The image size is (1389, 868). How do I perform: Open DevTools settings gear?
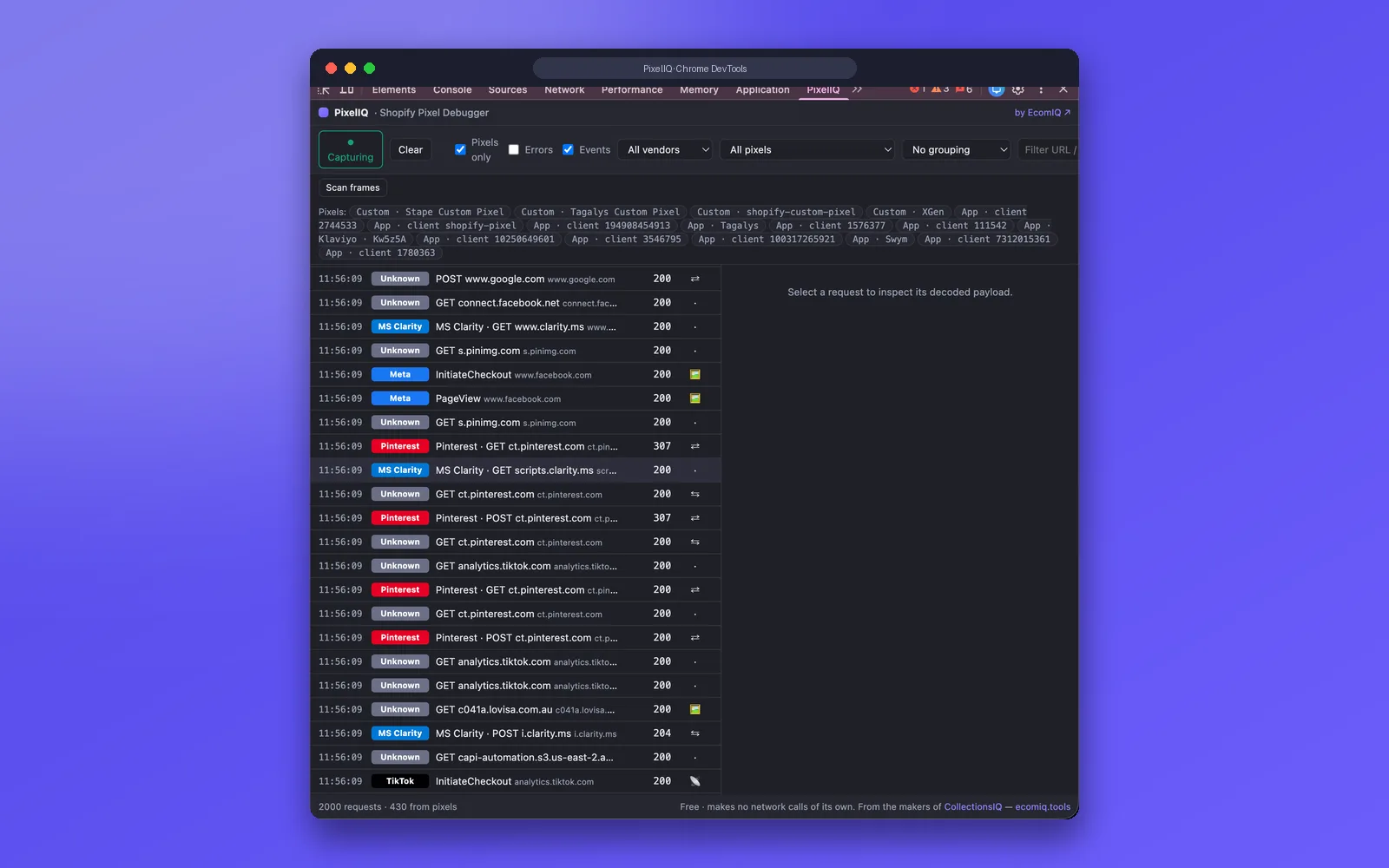(1018, 89)
